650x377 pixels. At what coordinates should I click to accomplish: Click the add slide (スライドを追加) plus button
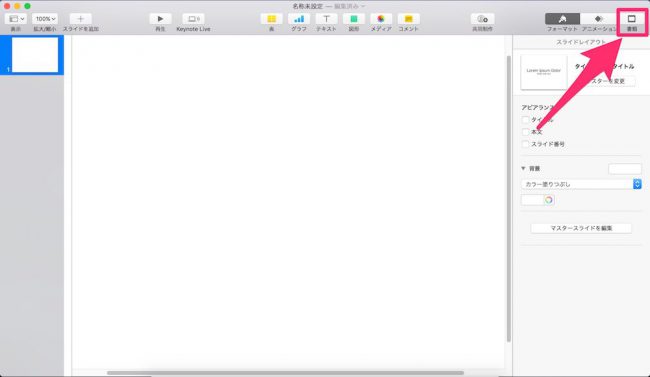pos(80,19)
